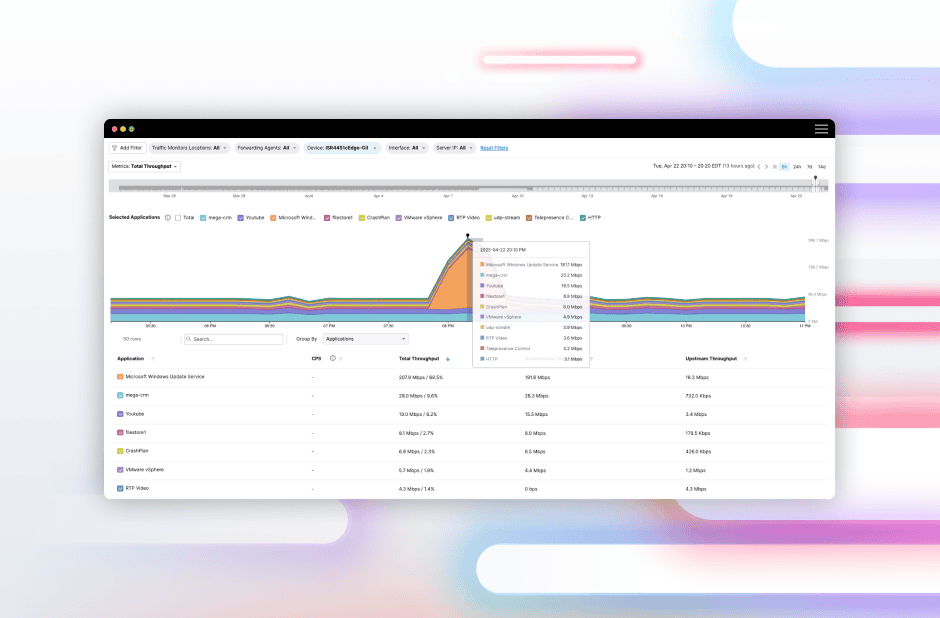Expand Group By Applications dropdown
Viewport: 940px width, 618px height.
(365, 339)
